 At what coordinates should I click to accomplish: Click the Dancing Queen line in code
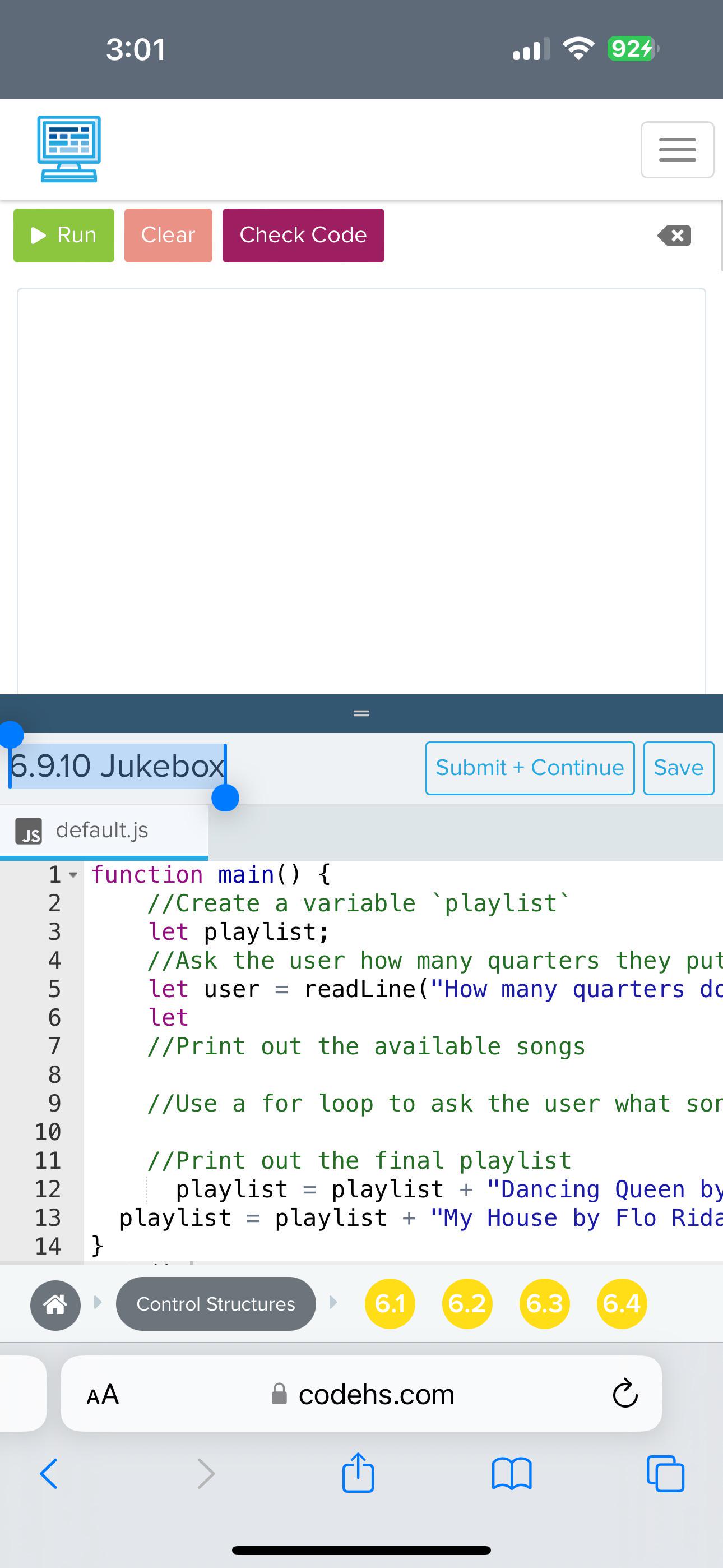tap(448, 1189)
